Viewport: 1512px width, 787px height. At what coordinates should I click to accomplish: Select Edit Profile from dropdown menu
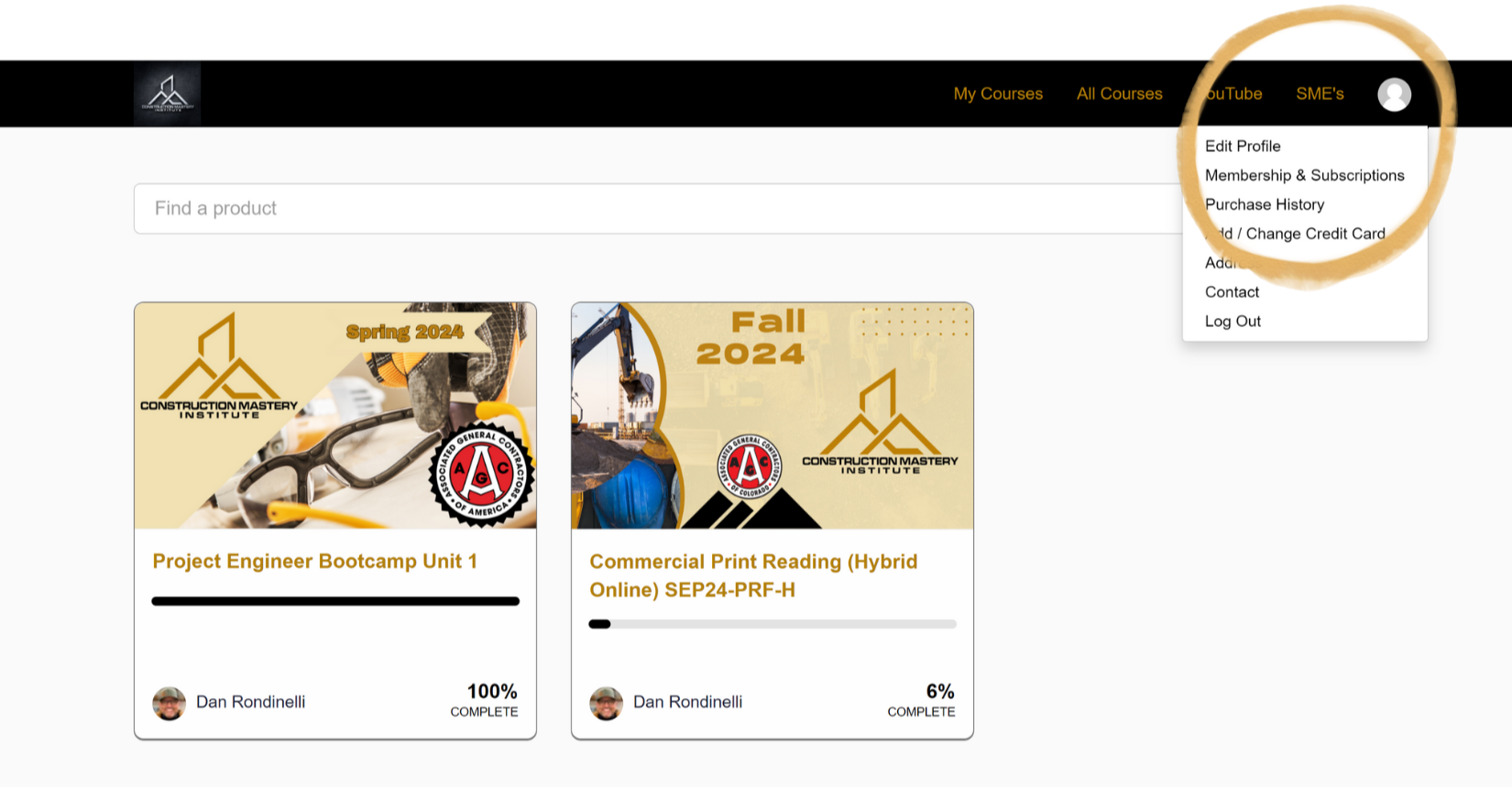pyautogui.click(x=1243, y=146)
